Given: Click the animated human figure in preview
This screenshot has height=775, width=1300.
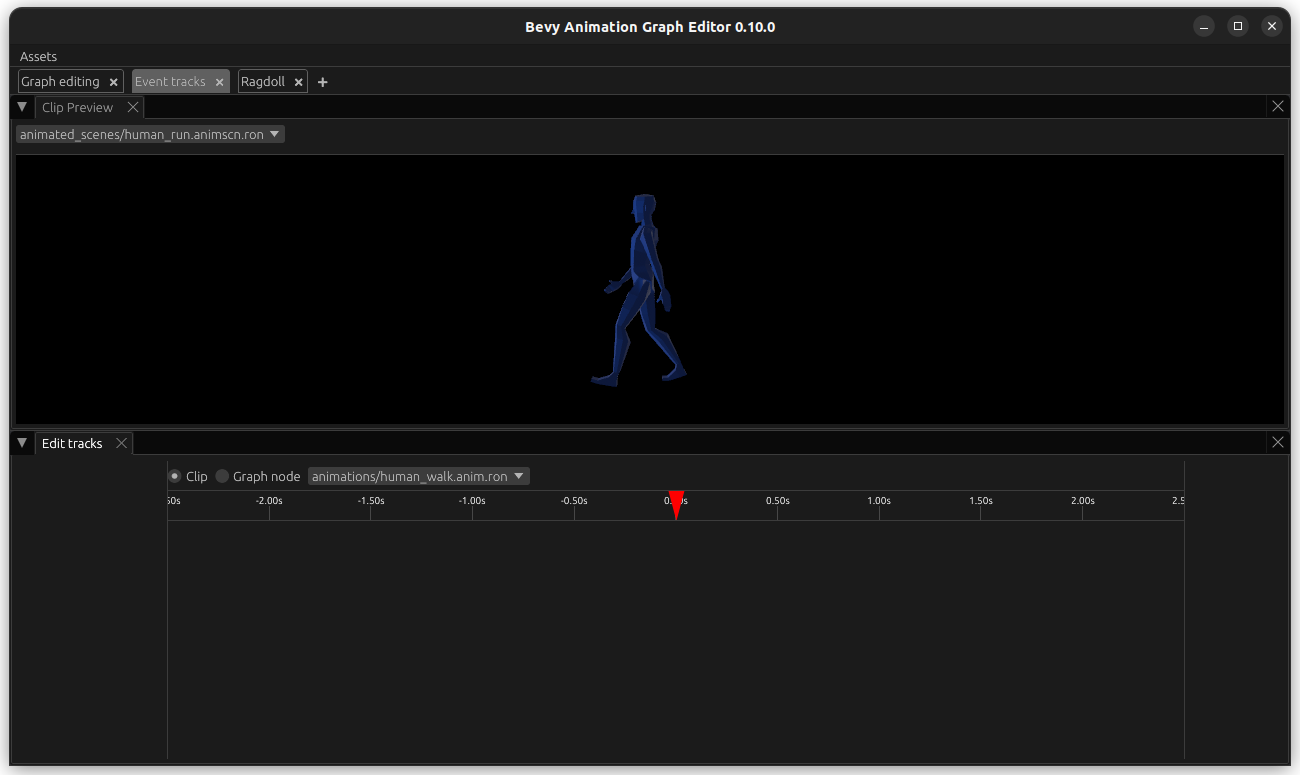Looking at the screenshot, I should point(640,290).
